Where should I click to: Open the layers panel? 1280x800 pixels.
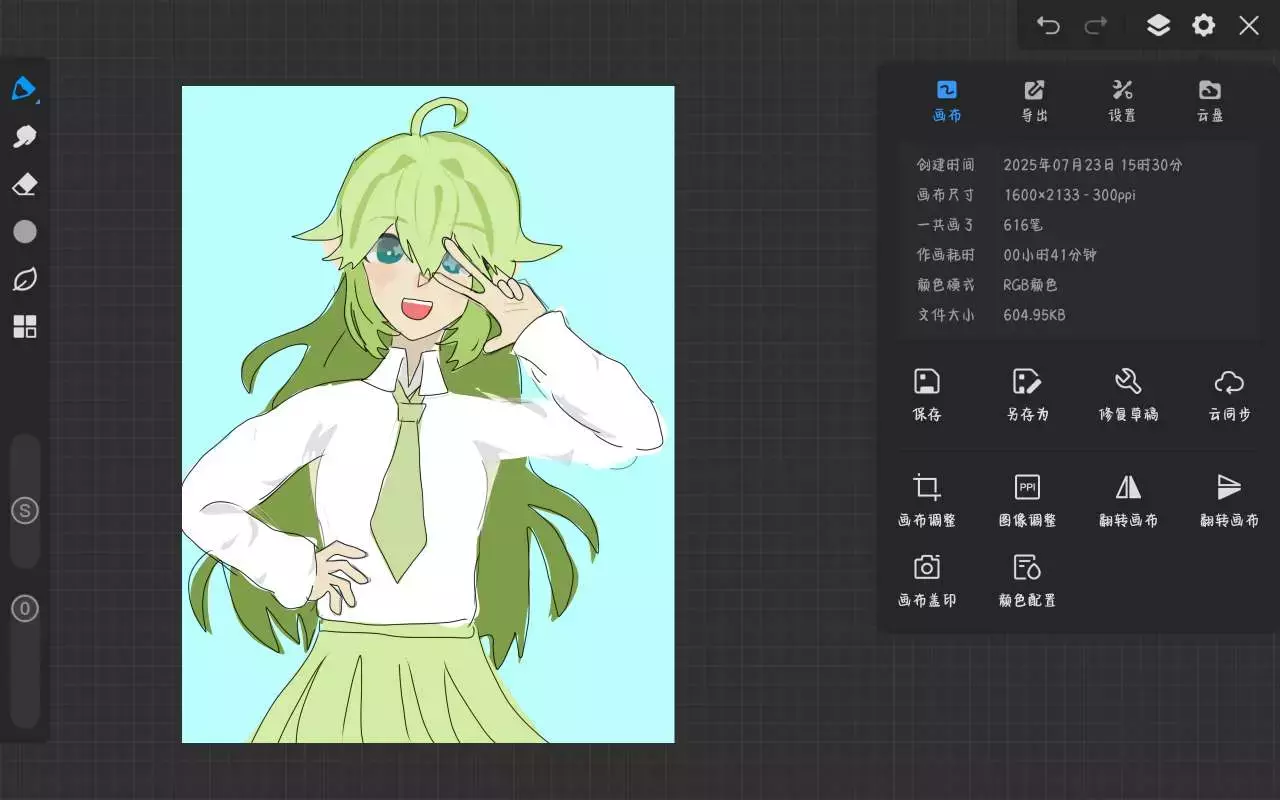(x=1157, y=26)
